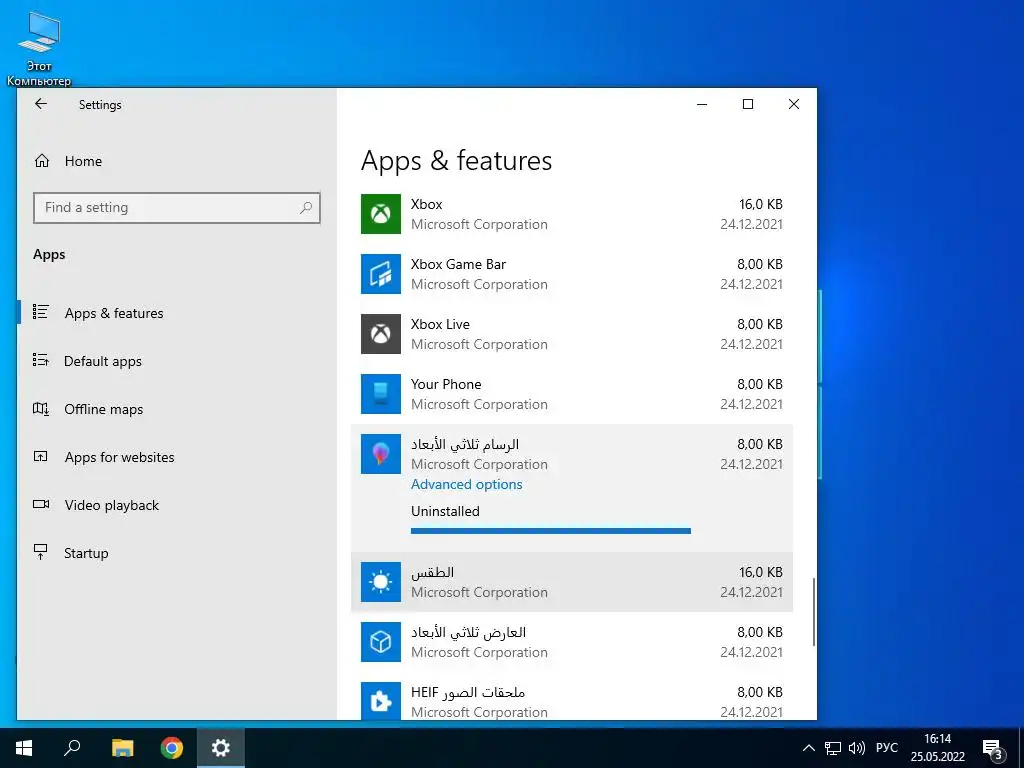
Task: Click the العارض ثلاثي الأبعاد app name
Action: point(468,632)
